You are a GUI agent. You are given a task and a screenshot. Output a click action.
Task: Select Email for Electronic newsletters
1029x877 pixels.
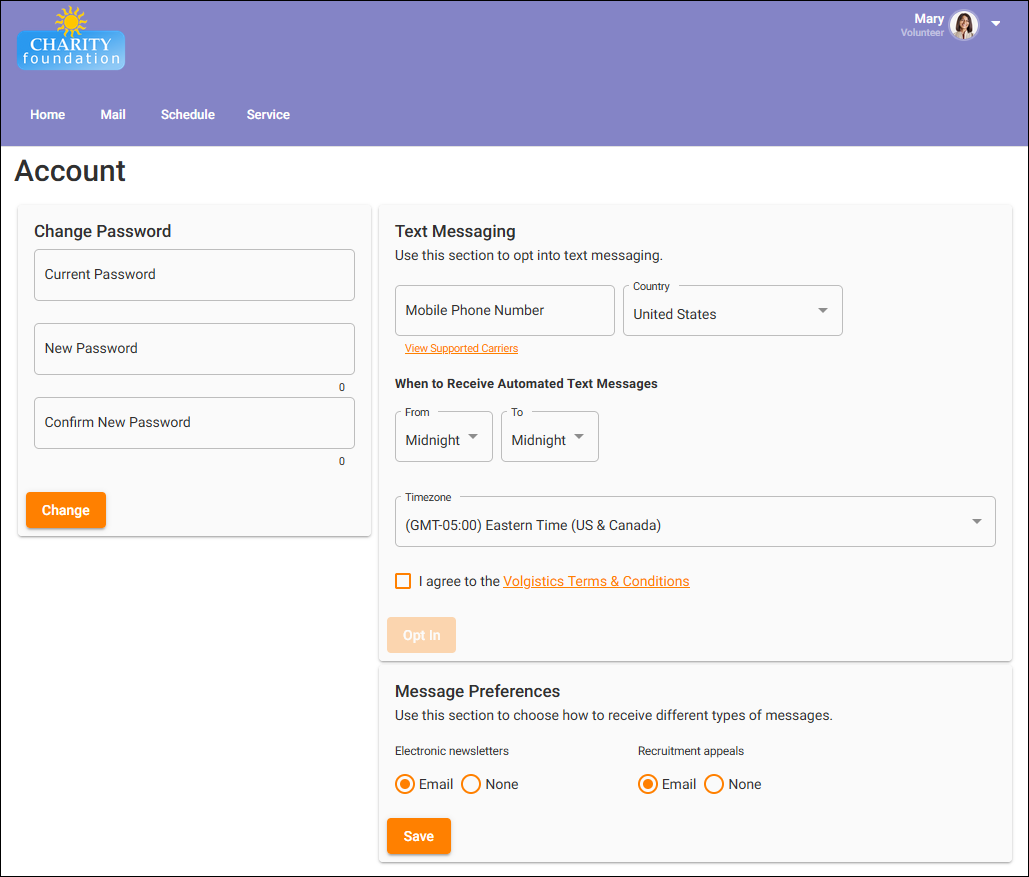click(x=405, y=784)
